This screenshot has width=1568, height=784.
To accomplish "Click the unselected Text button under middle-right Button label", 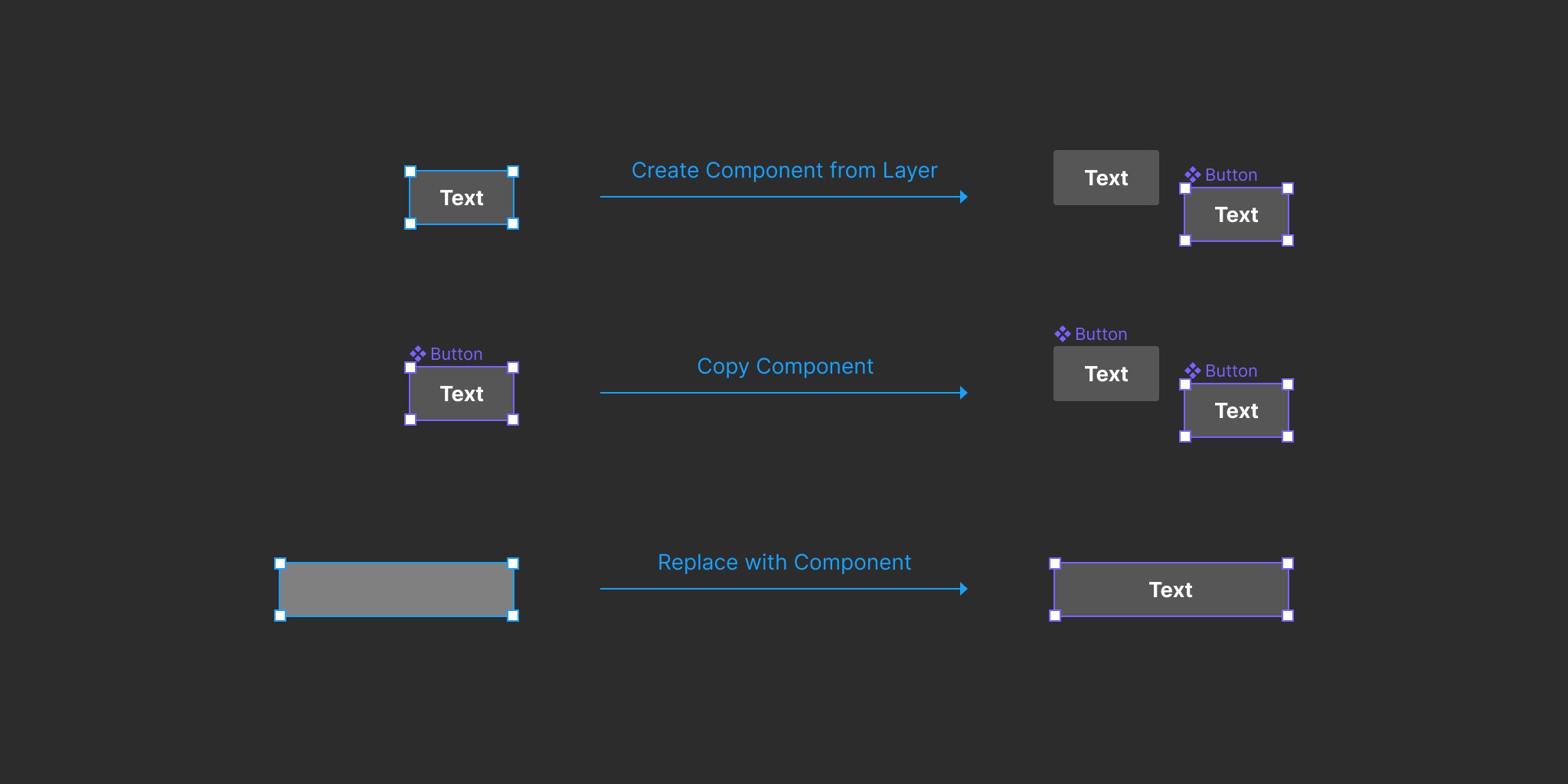I will [x=1106, y=374].
